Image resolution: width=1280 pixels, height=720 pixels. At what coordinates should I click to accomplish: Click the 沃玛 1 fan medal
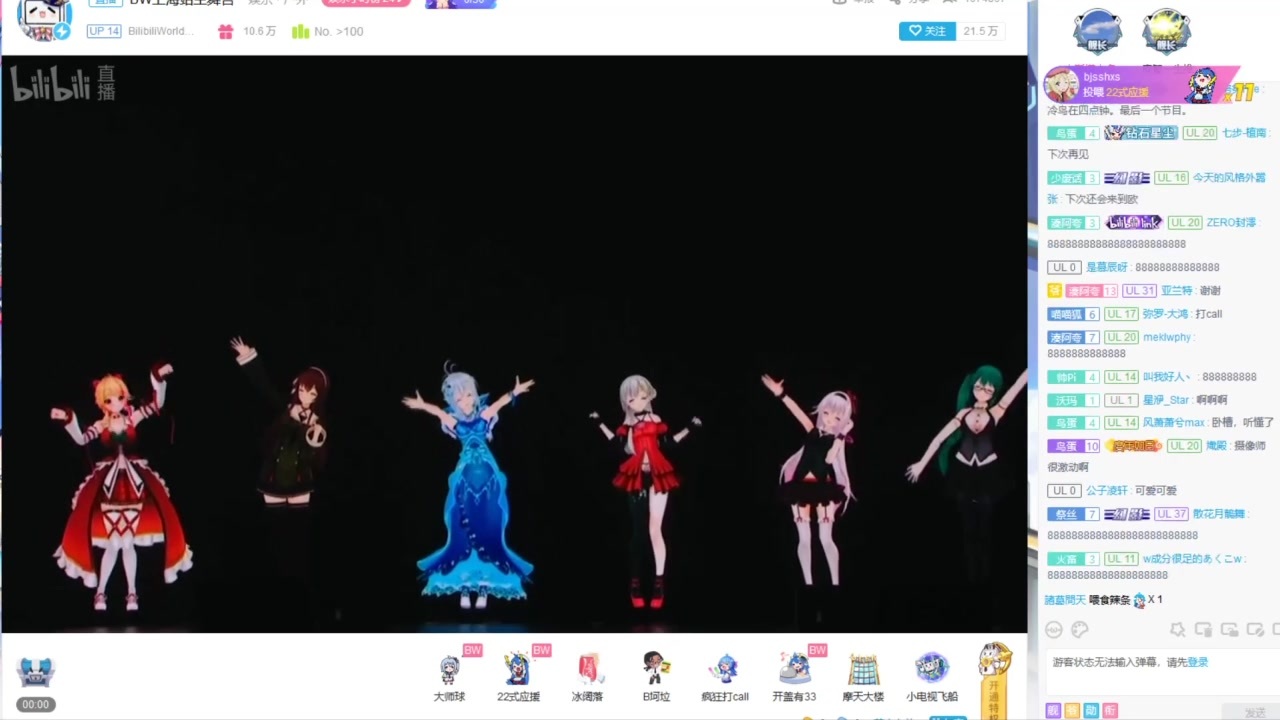coord(1074,400)
